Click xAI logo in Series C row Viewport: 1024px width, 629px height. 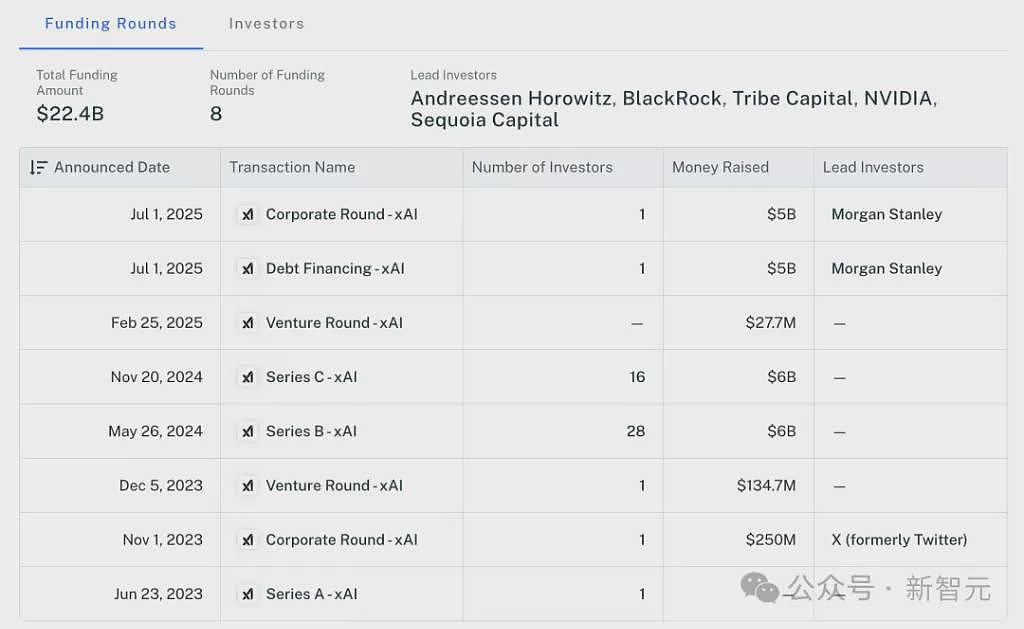[x=248, y=377]
